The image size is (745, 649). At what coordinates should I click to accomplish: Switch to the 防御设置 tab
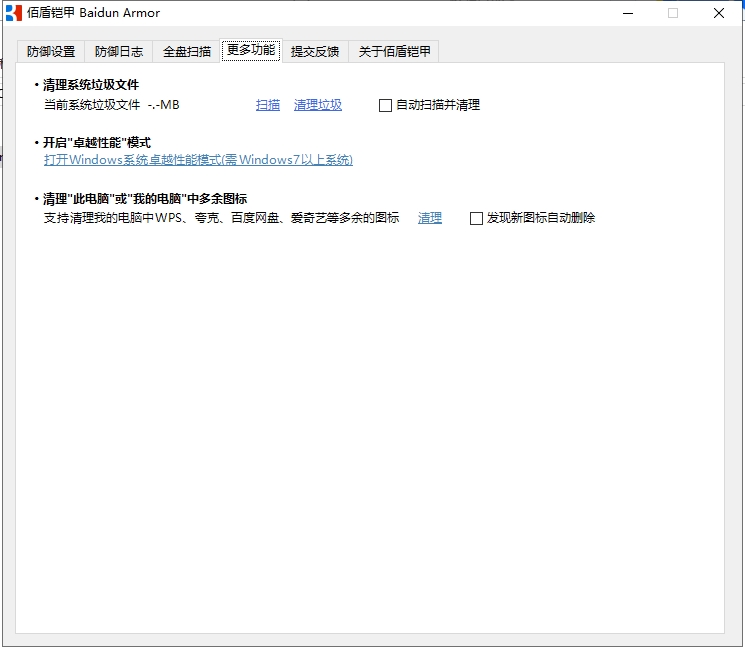coord(51,52)
